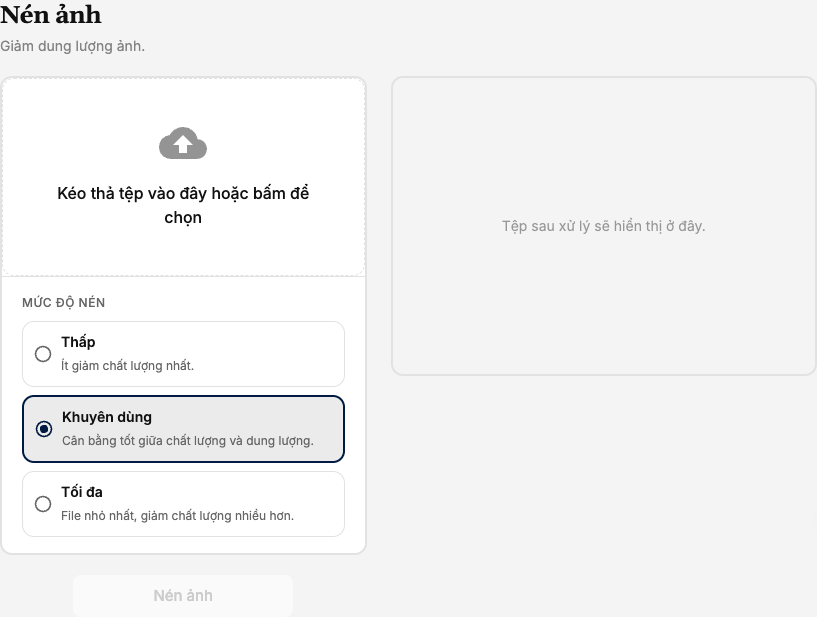Click the cloud upload icon

183,143
